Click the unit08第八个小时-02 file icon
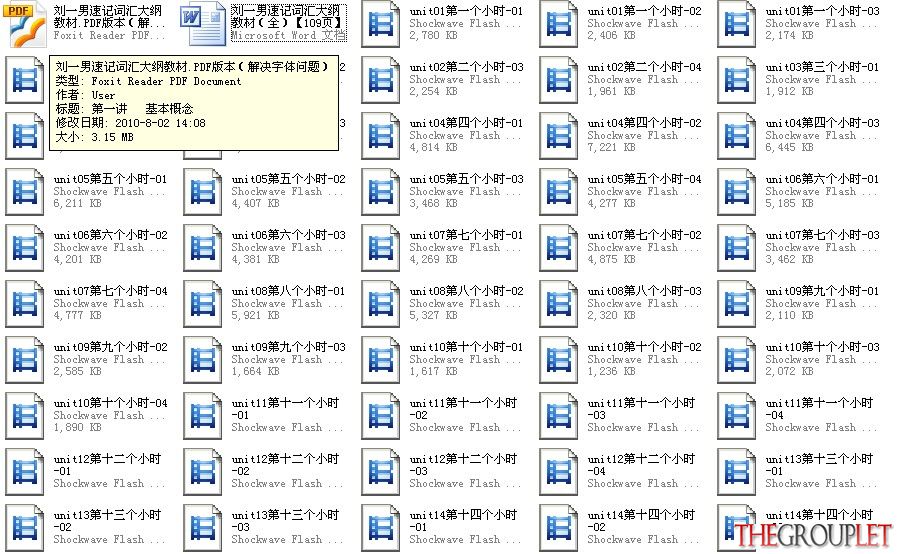 (x=381, y=304)
